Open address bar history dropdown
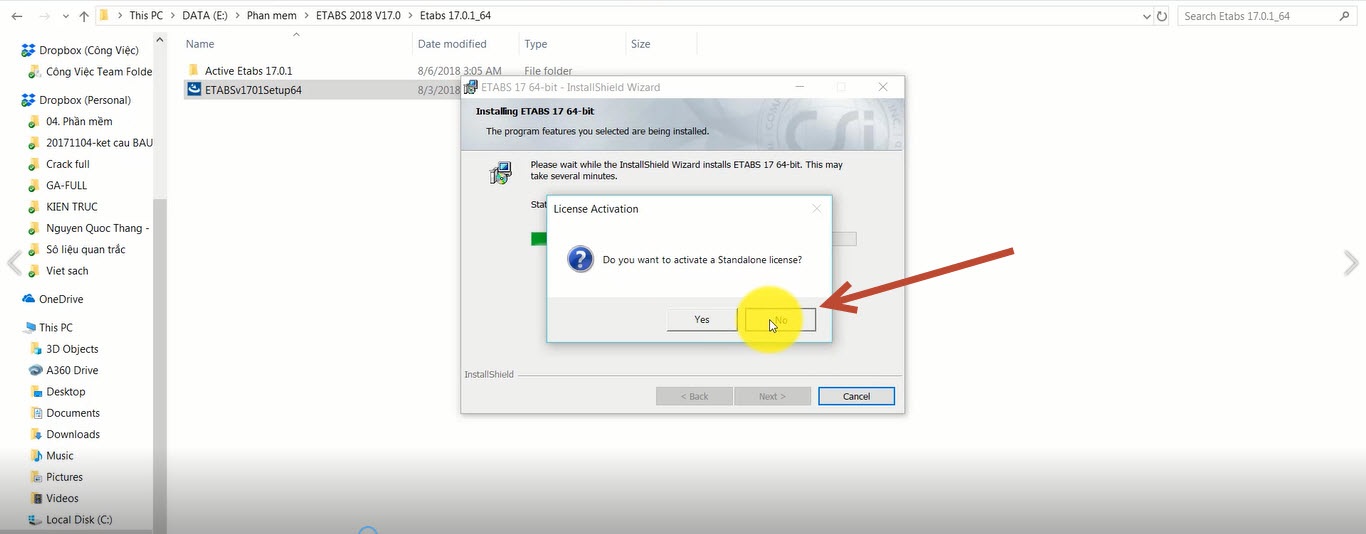 click(x=1145, y=16)
